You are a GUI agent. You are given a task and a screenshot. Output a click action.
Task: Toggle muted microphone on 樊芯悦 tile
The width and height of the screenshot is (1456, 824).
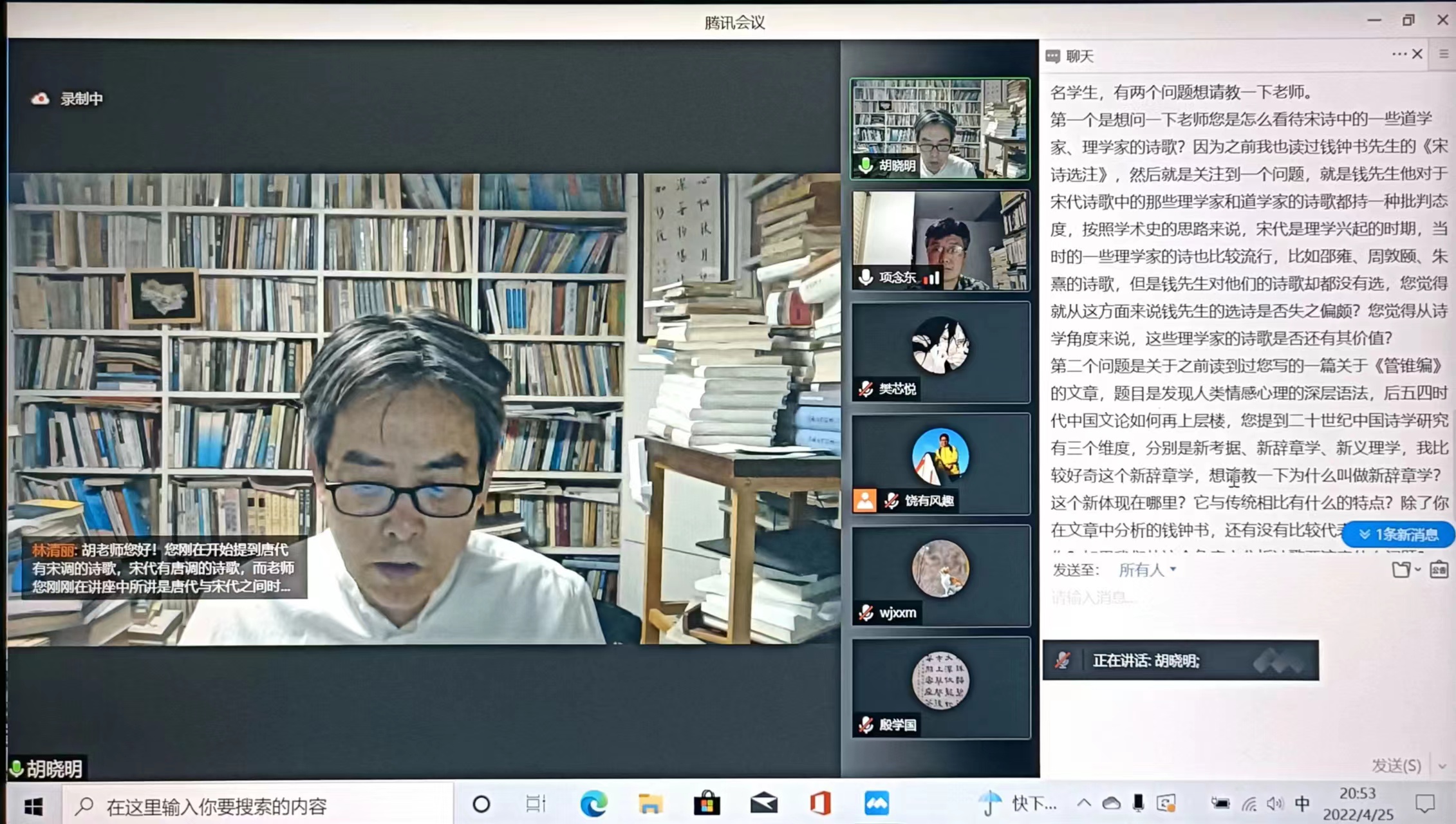pos(866,389)
